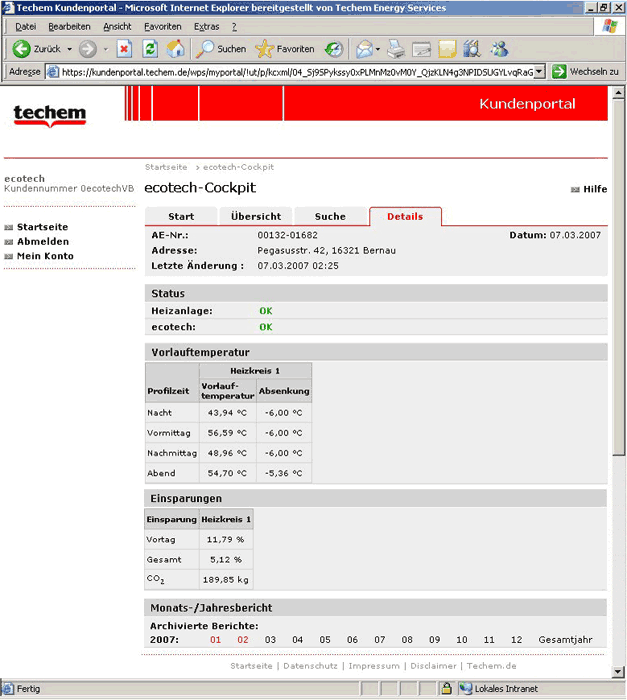
Task: Open the Techem.de footer link
Action: (x=491, y=666)
